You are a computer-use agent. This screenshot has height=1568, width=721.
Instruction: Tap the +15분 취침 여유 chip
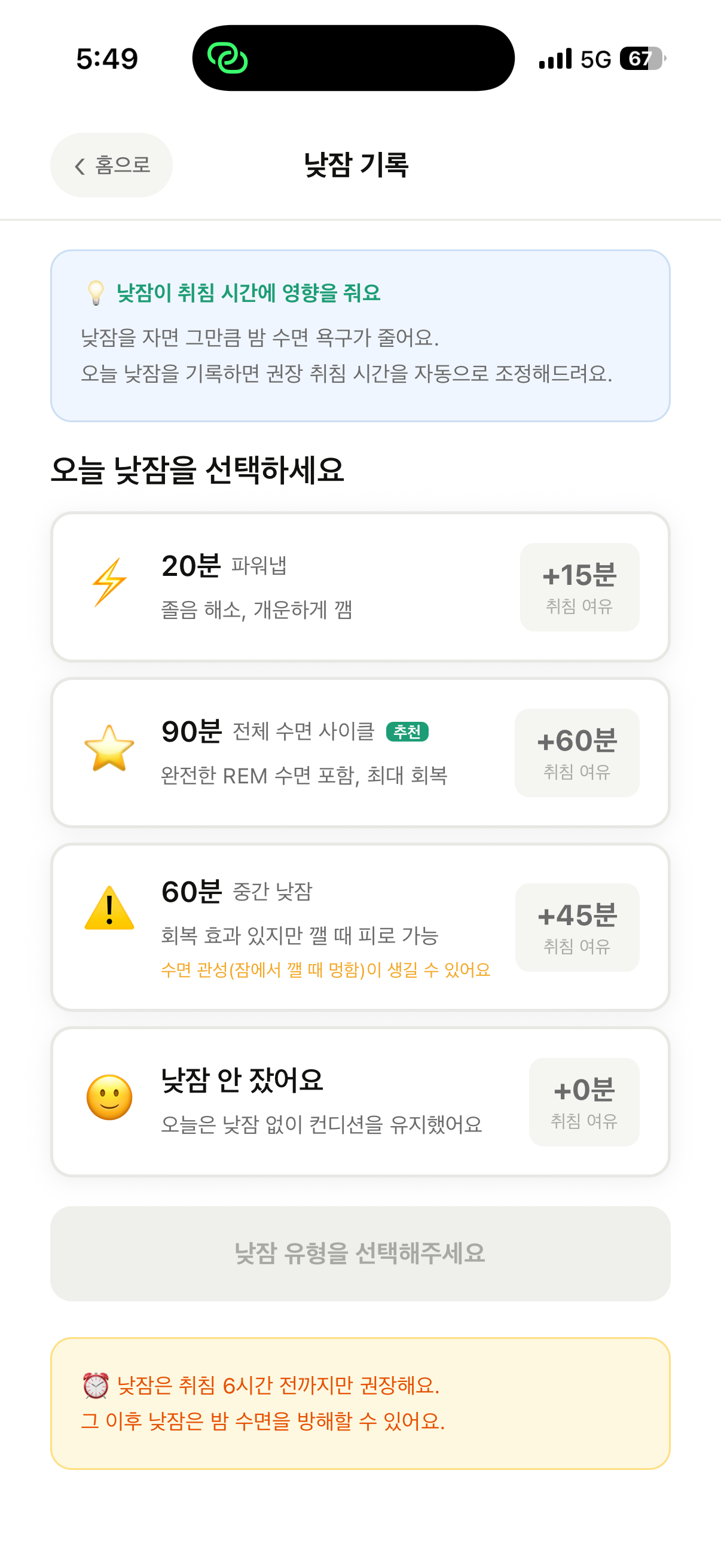point(579,587)
